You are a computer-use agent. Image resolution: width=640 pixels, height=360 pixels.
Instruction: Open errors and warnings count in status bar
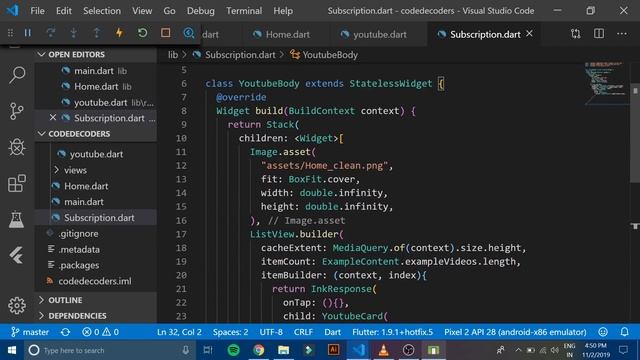100,332
